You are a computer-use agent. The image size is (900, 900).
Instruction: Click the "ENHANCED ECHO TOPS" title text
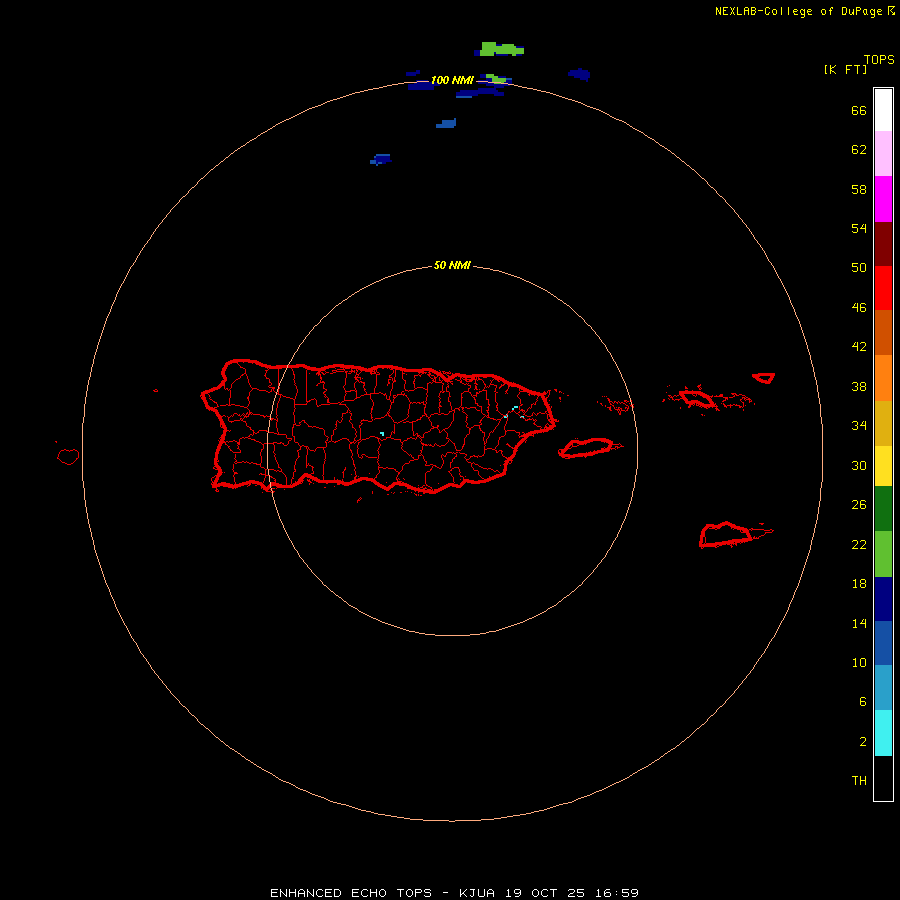click(x=351, y=893)
